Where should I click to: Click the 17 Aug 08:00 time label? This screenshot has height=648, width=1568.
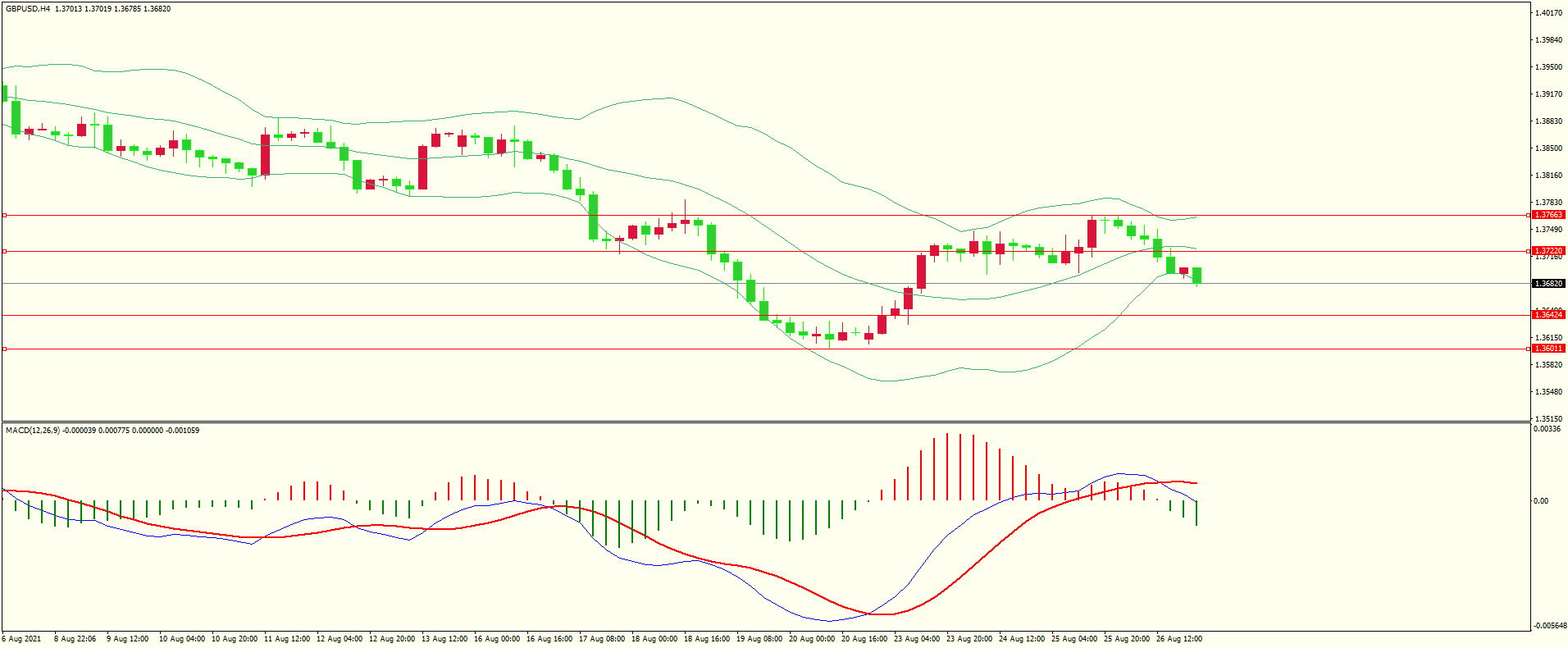click(602, 639)
